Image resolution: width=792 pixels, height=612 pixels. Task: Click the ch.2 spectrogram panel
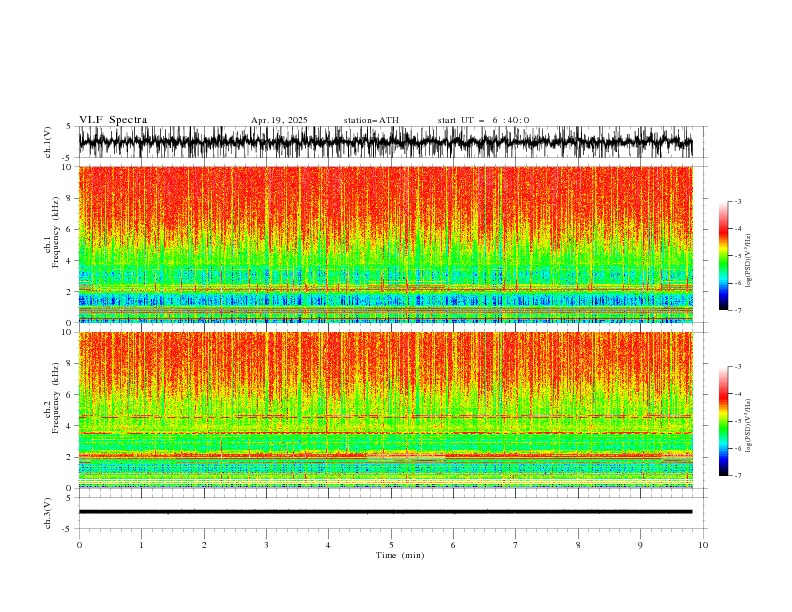tap(385, 410)
